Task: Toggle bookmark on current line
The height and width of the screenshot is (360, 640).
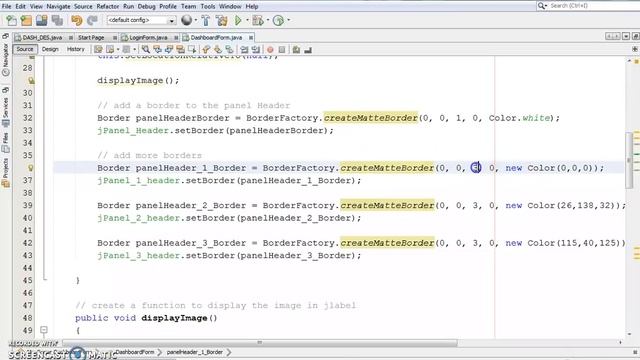Action: point(229,50)
